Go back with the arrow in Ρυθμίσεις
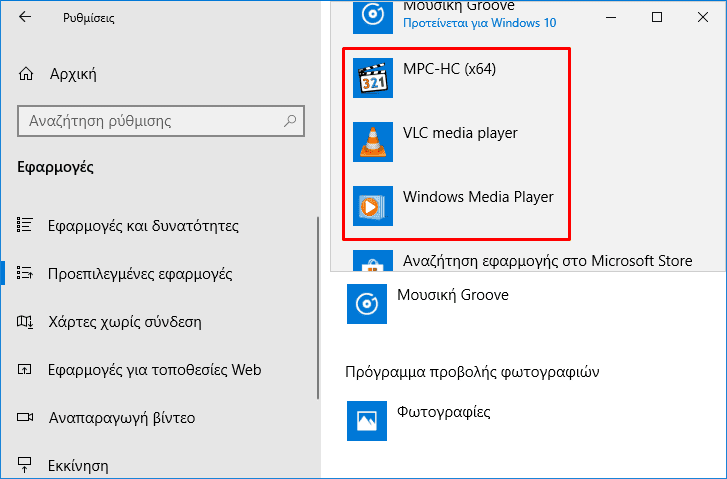727x479 pixels. (x=25, y=17)
